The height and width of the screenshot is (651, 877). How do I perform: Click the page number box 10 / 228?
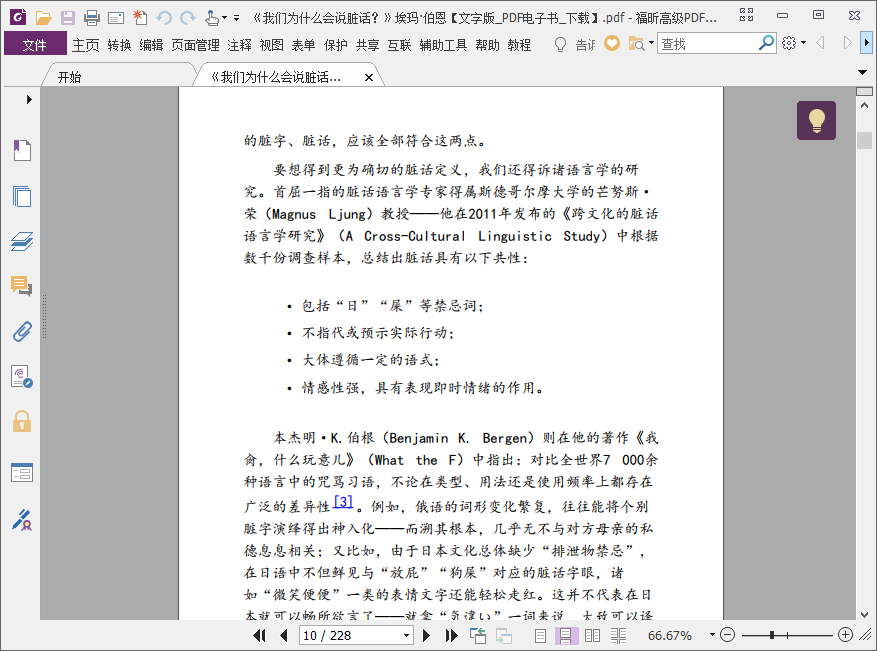[350, 635]
